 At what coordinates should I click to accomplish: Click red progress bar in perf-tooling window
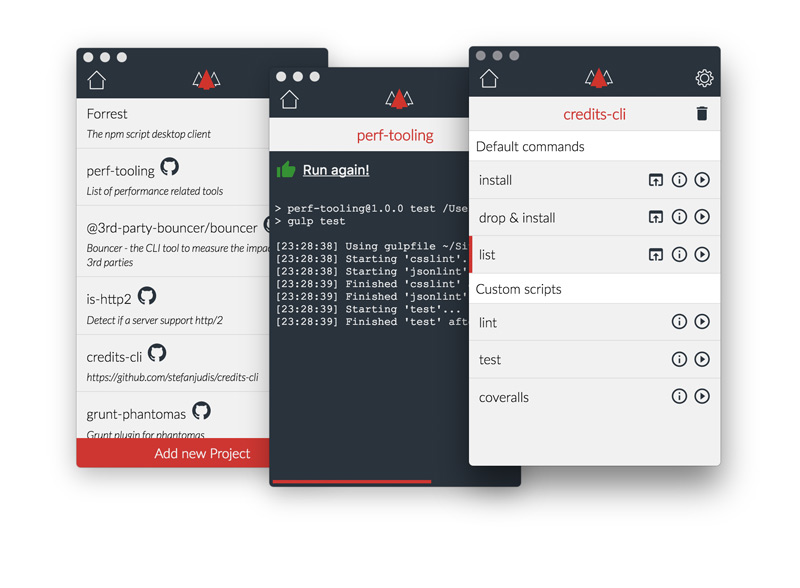(352, 481)
